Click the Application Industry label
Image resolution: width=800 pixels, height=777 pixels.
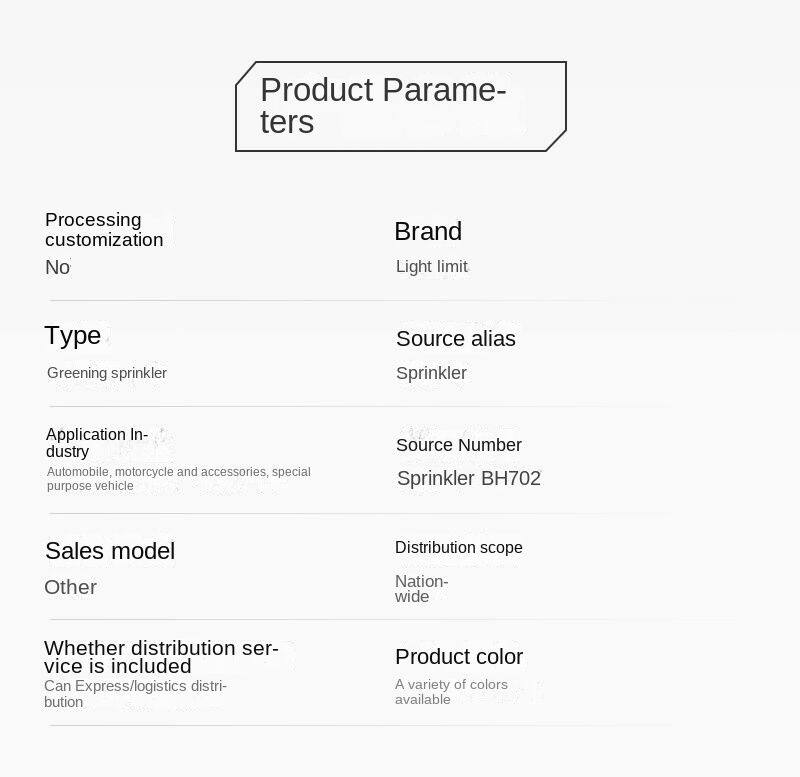[97, 443]
